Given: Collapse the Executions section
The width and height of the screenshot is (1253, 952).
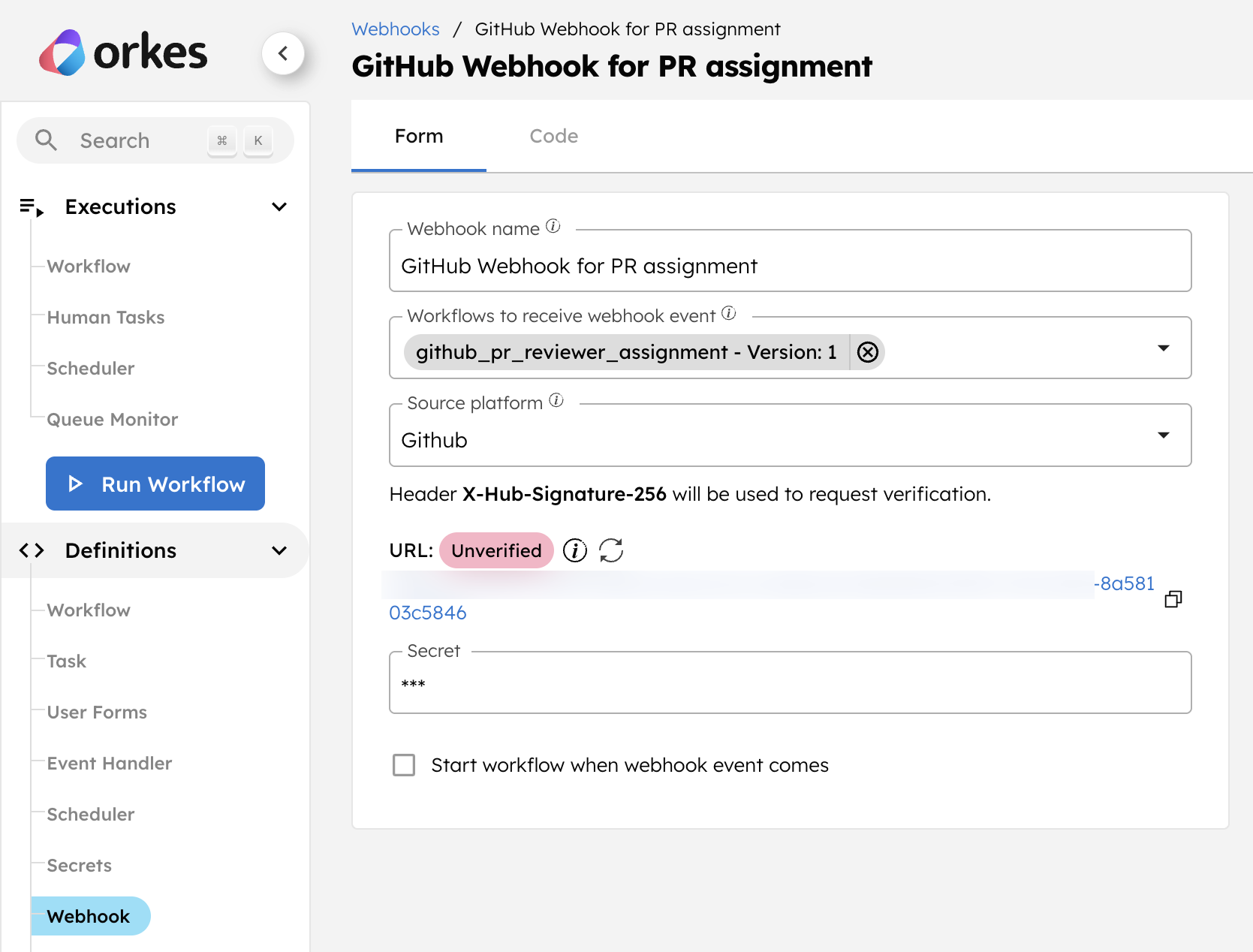Looking at the screenshot, I should [x=279, y=206].
